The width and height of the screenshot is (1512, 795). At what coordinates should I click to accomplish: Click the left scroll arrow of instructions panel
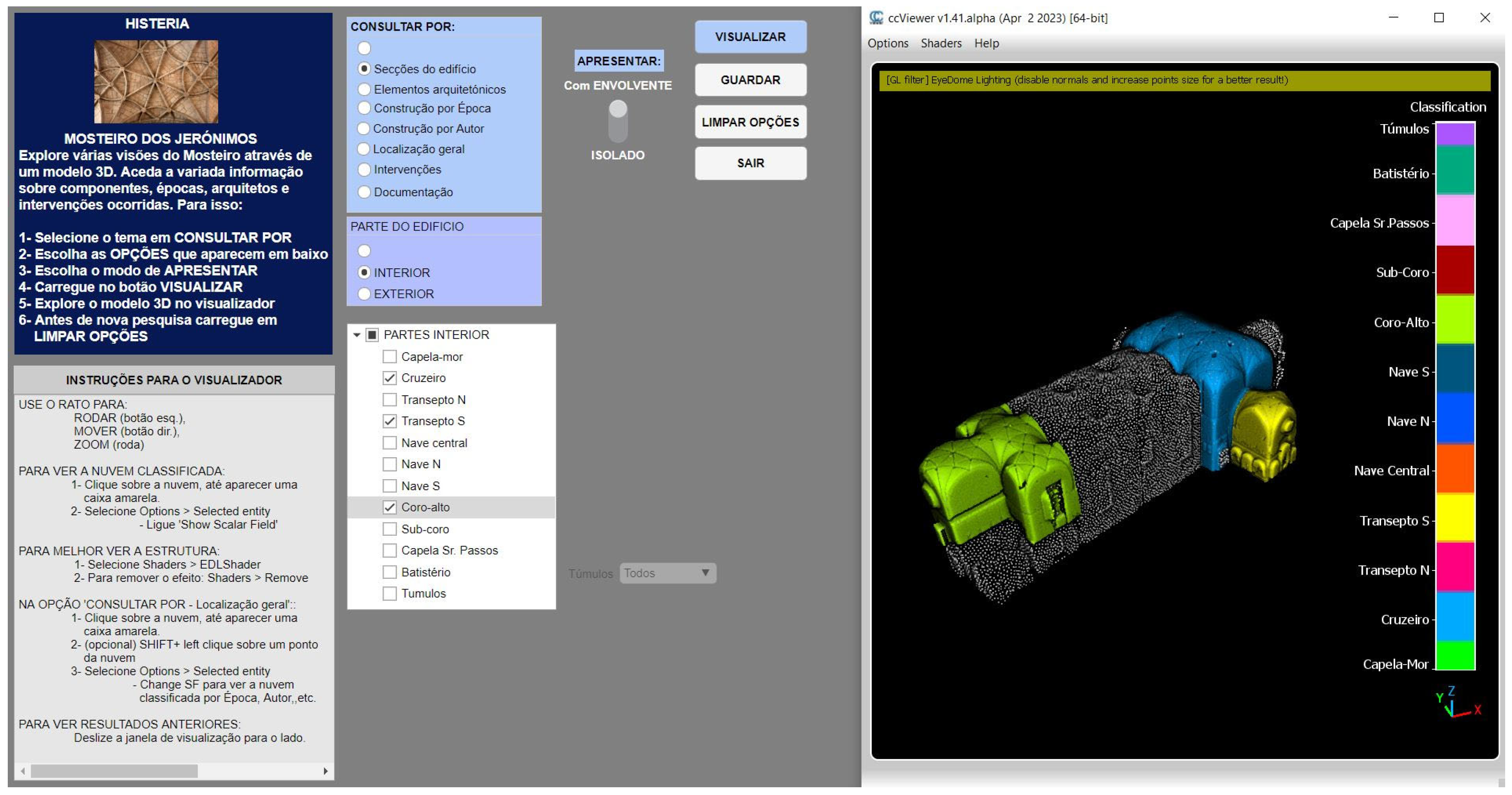point(23,771)
